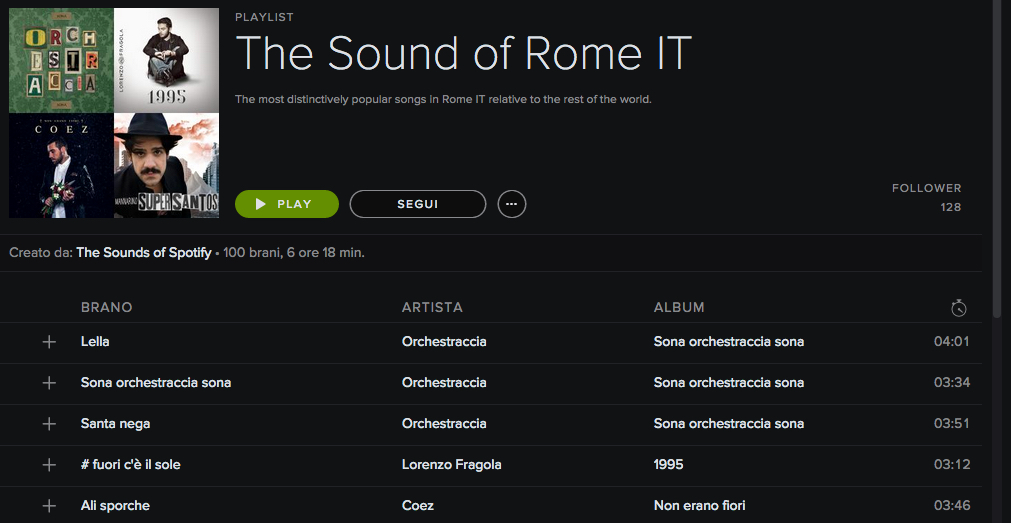Sort tracks by the duration clock icon

(958, 308)
